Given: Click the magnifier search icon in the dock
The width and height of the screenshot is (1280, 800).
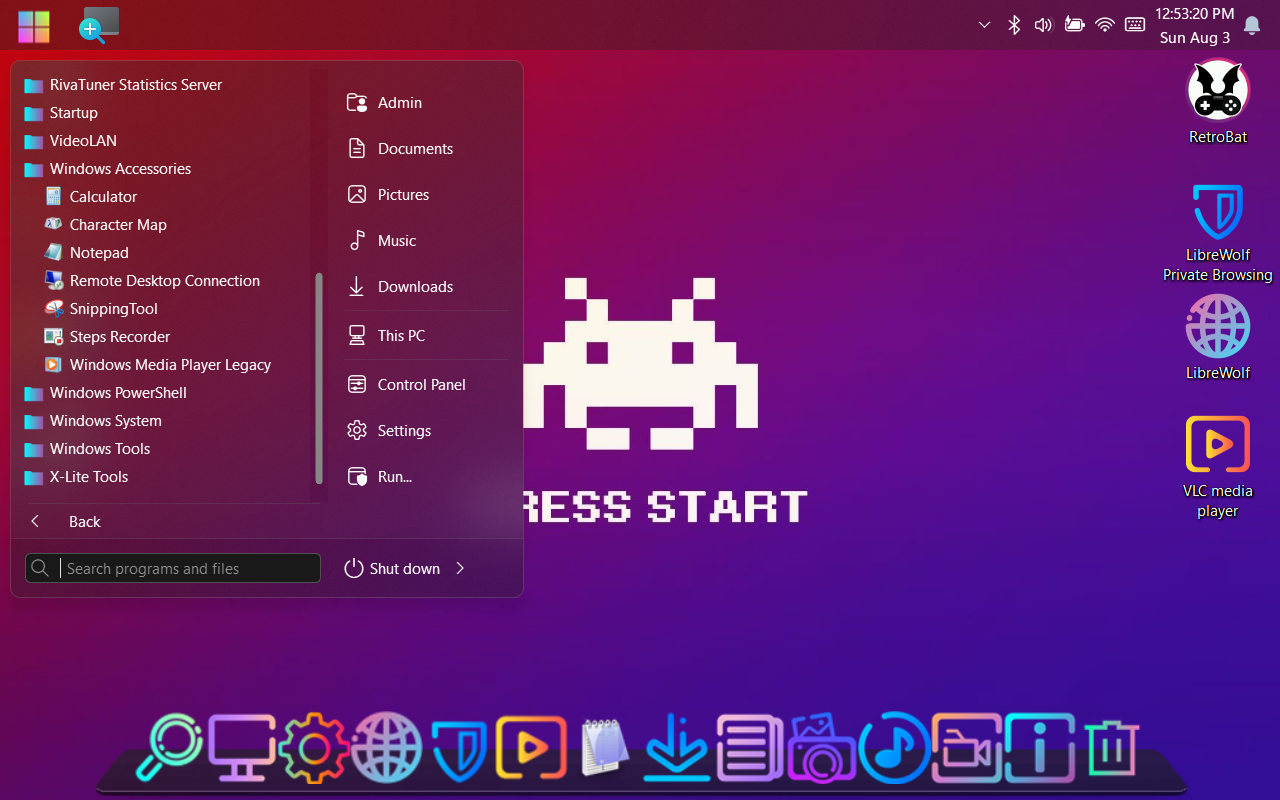Looking at the screenshot, I should pyautogui.click(x=169, y=747).
